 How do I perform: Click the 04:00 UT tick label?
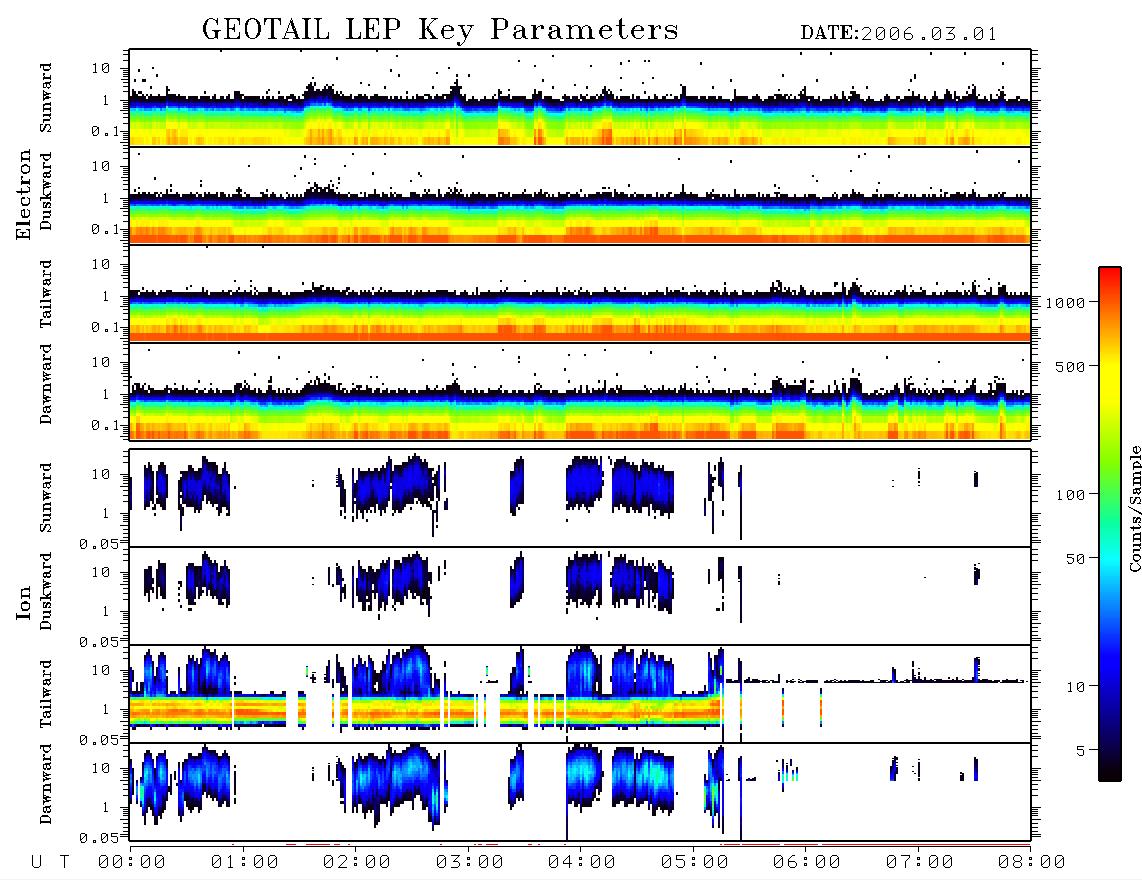coord(582,862)
